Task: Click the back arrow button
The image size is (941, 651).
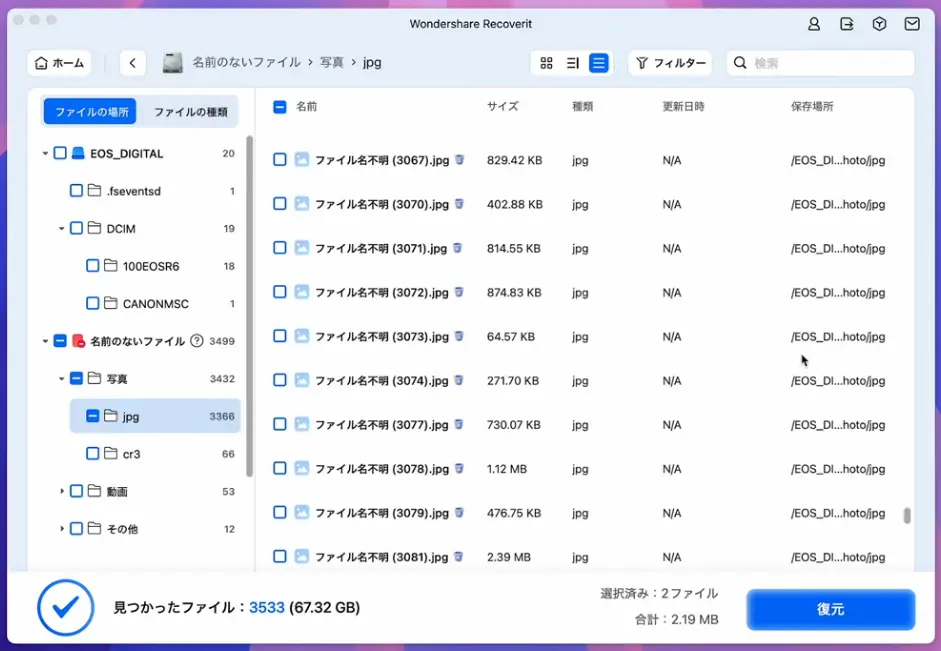Action: (133, 63)
